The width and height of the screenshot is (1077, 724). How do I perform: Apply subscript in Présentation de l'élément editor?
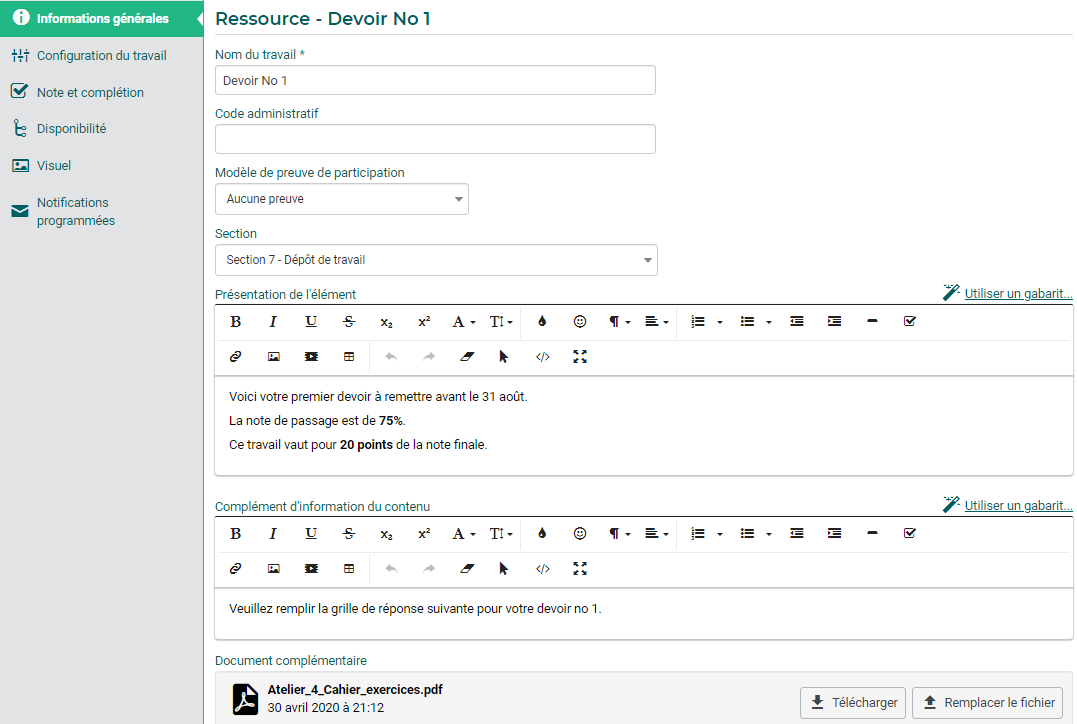point(386,322)
